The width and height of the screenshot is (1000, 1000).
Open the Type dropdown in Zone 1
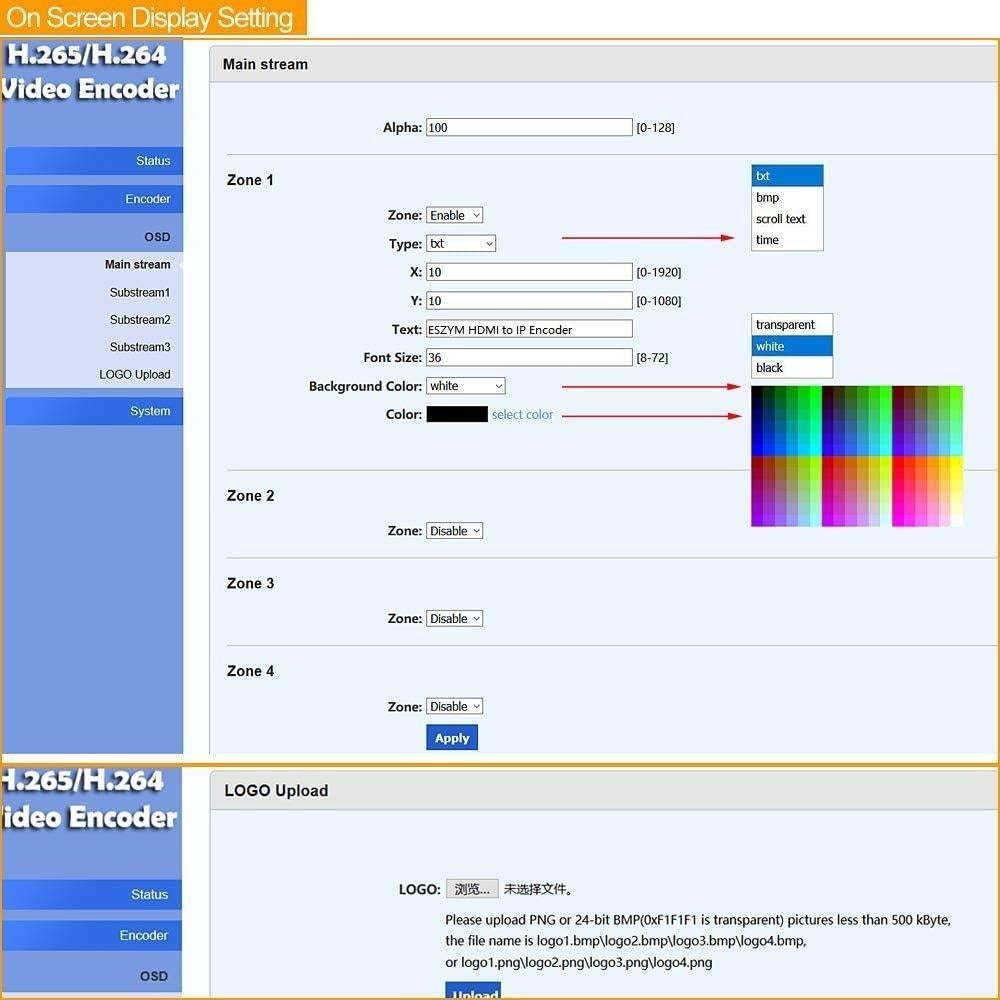point(461,243)
